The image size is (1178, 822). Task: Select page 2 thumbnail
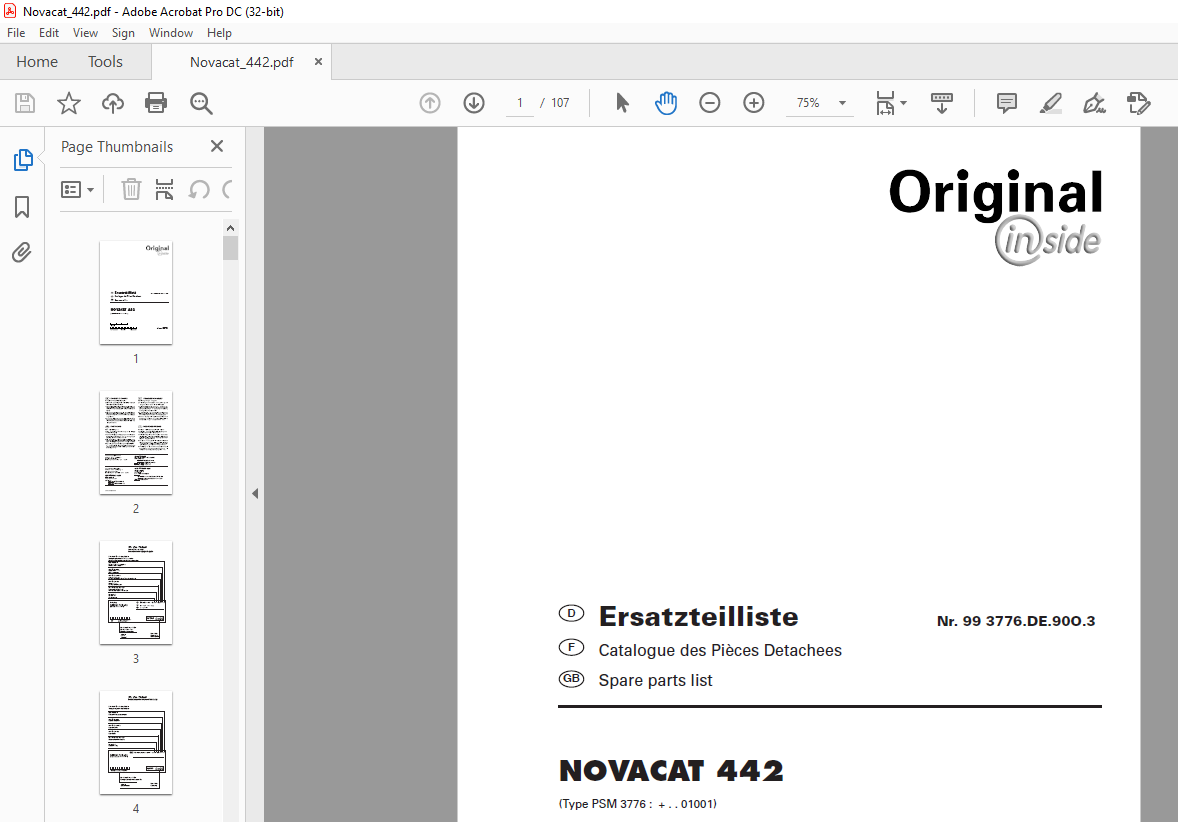click(136, 443)
